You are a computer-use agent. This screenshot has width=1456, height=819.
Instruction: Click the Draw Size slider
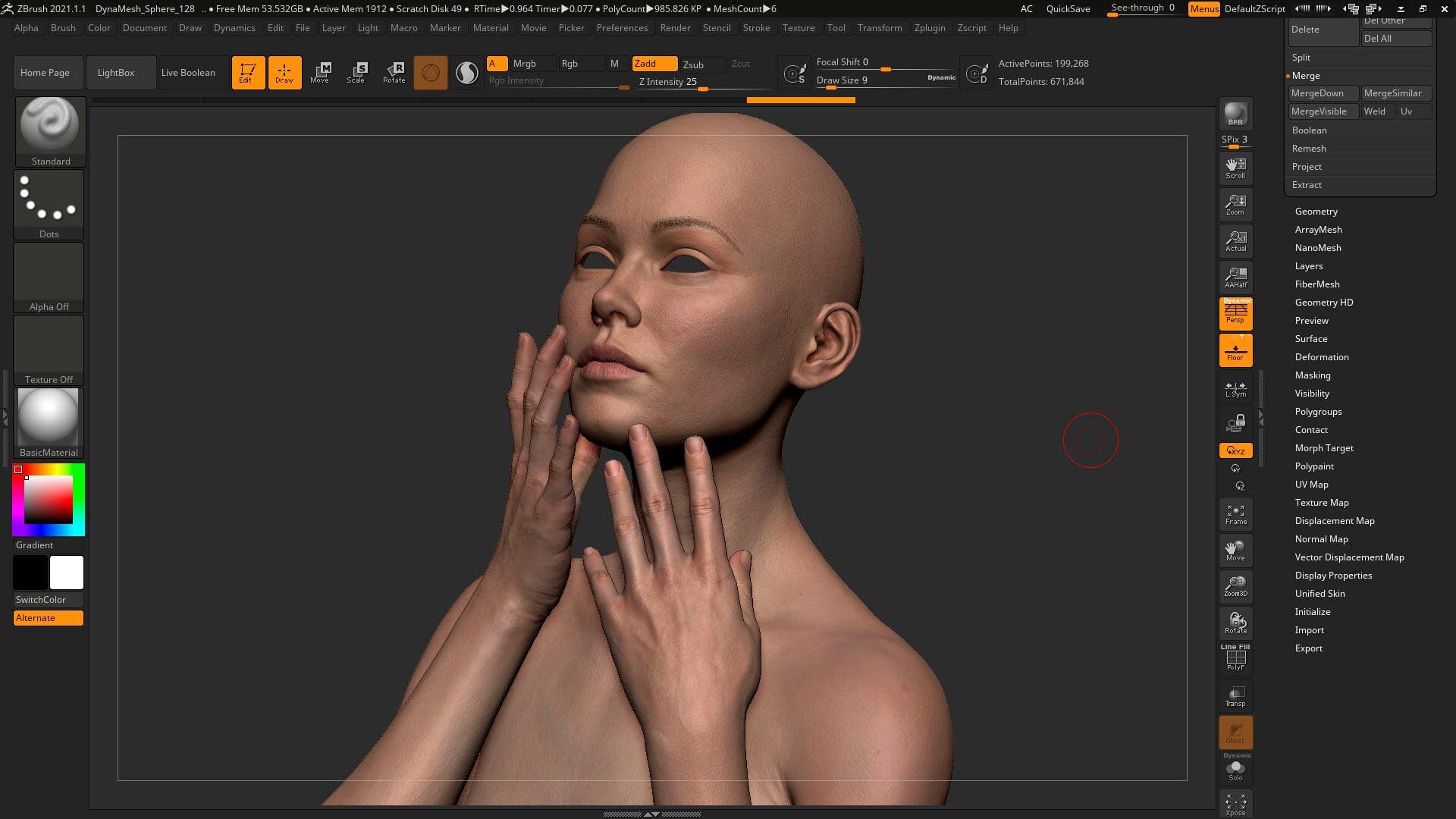tap(885, 80)
